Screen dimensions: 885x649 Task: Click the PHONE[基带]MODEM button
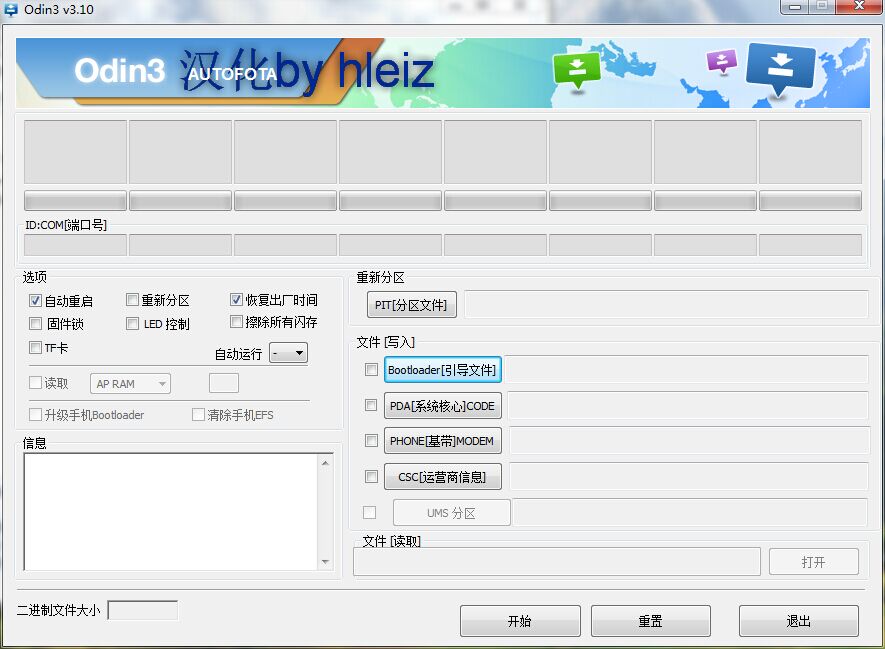click(x=442, y=441)
